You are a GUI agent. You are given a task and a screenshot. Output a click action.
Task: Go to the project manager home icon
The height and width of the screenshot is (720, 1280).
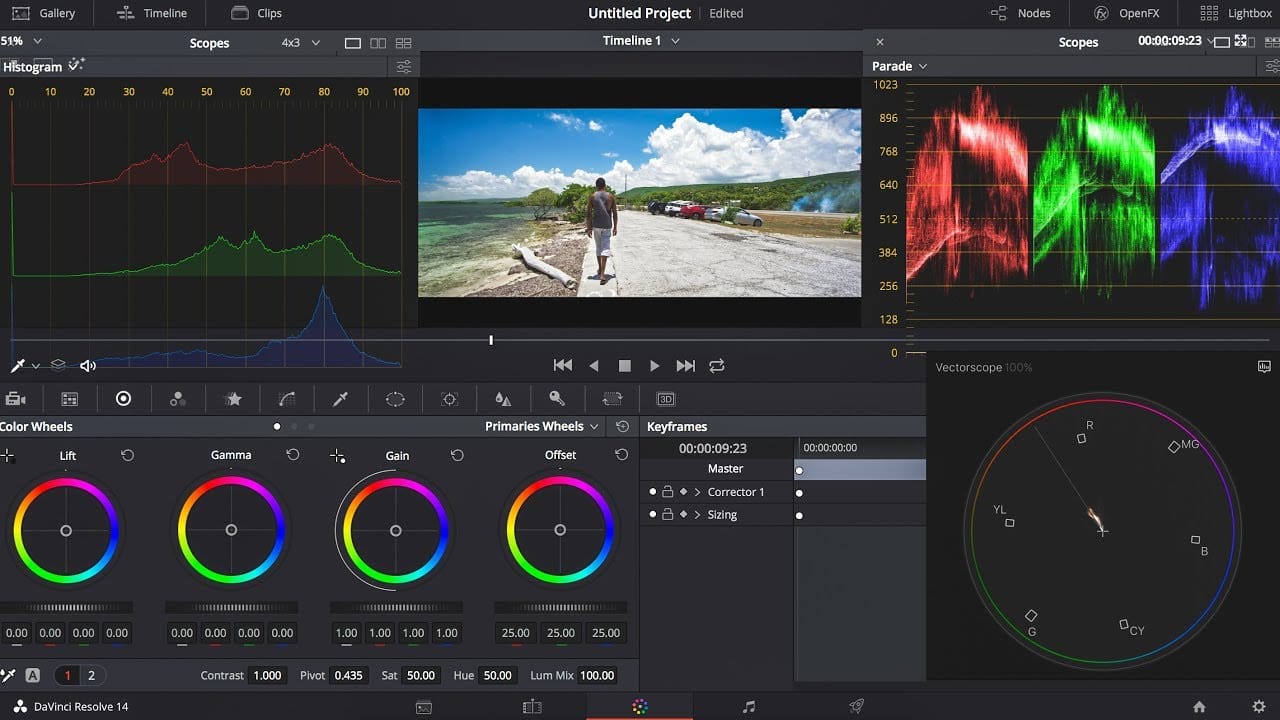1199,707
